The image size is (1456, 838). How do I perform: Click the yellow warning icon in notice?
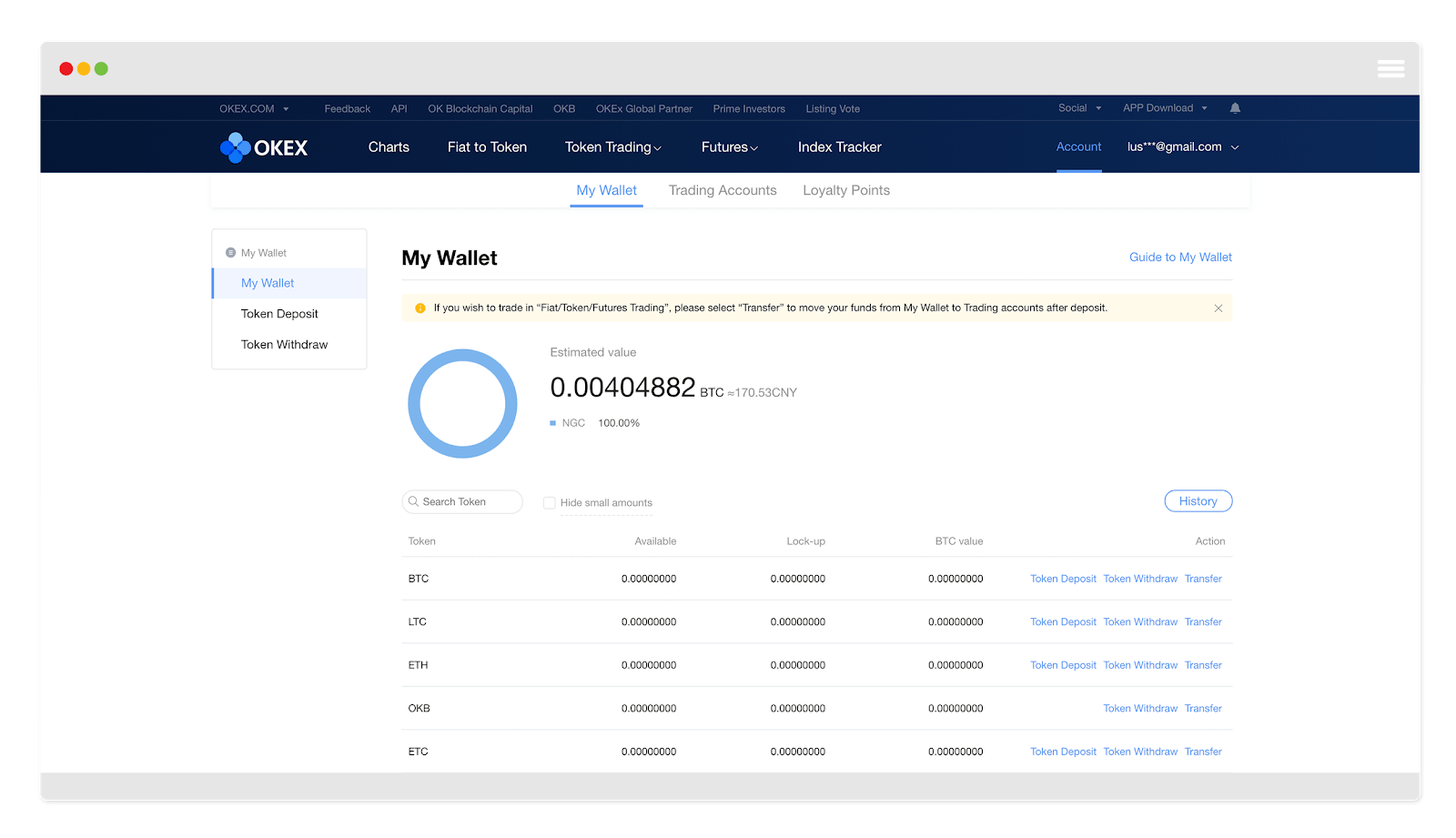click(420, 308)
